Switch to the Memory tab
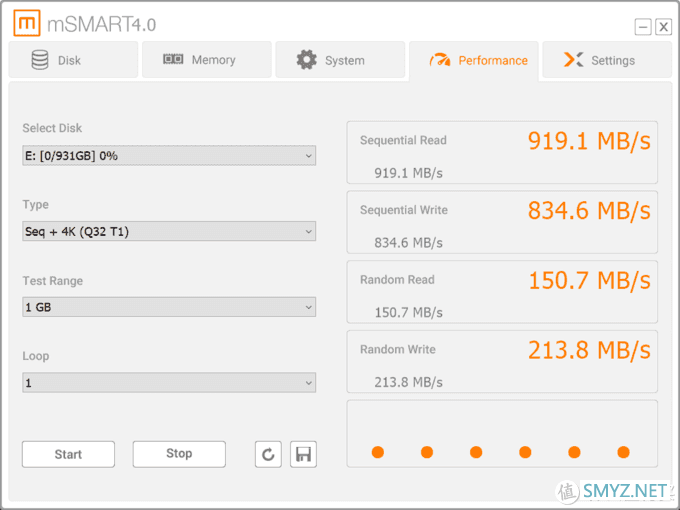Viewport: 680px width, 510px height. 207,60
